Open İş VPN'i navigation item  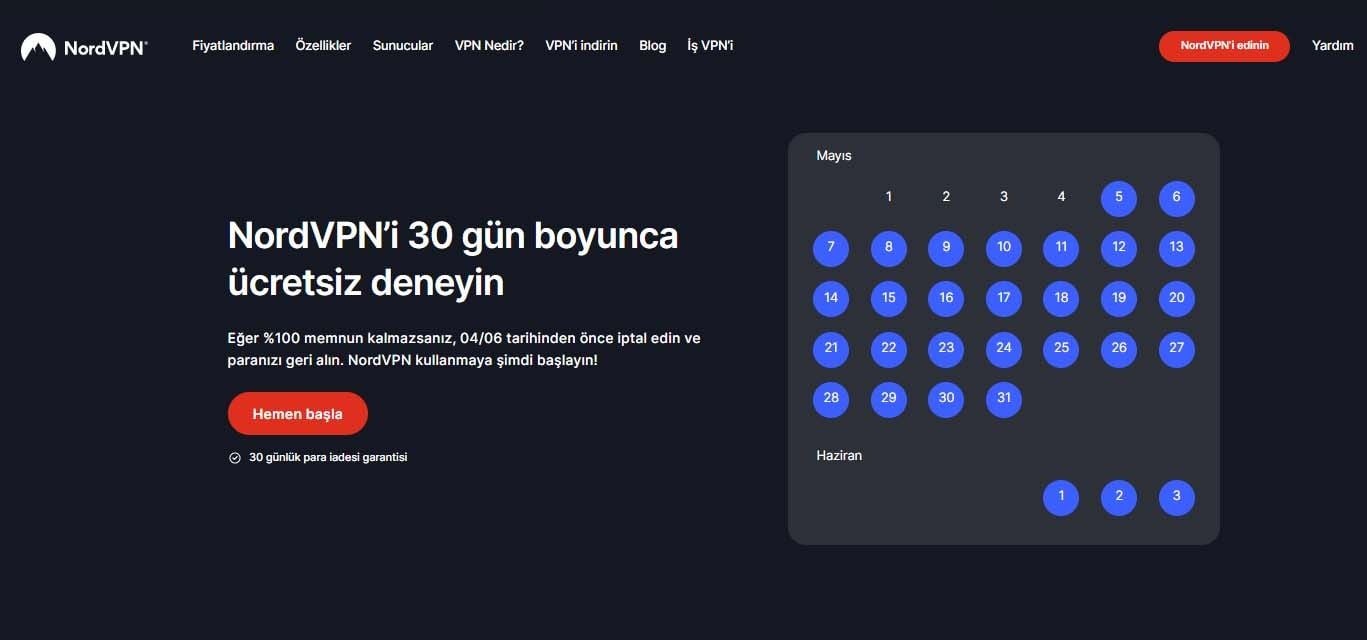710,46
